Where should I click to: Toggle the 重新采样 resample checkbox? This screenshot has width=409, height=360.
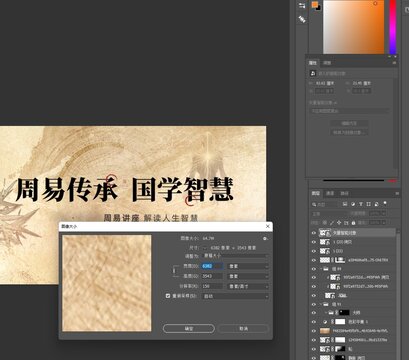168,296
